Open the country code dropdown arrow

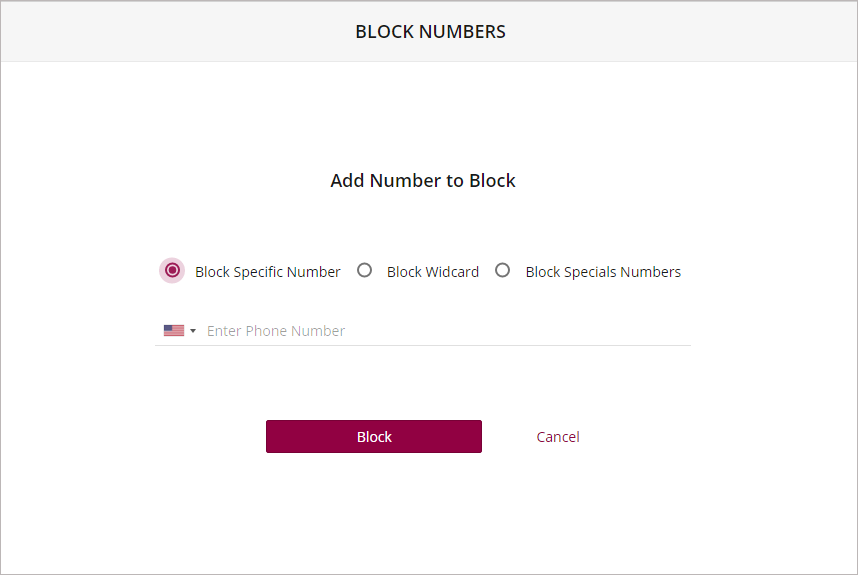click(193, 331)
